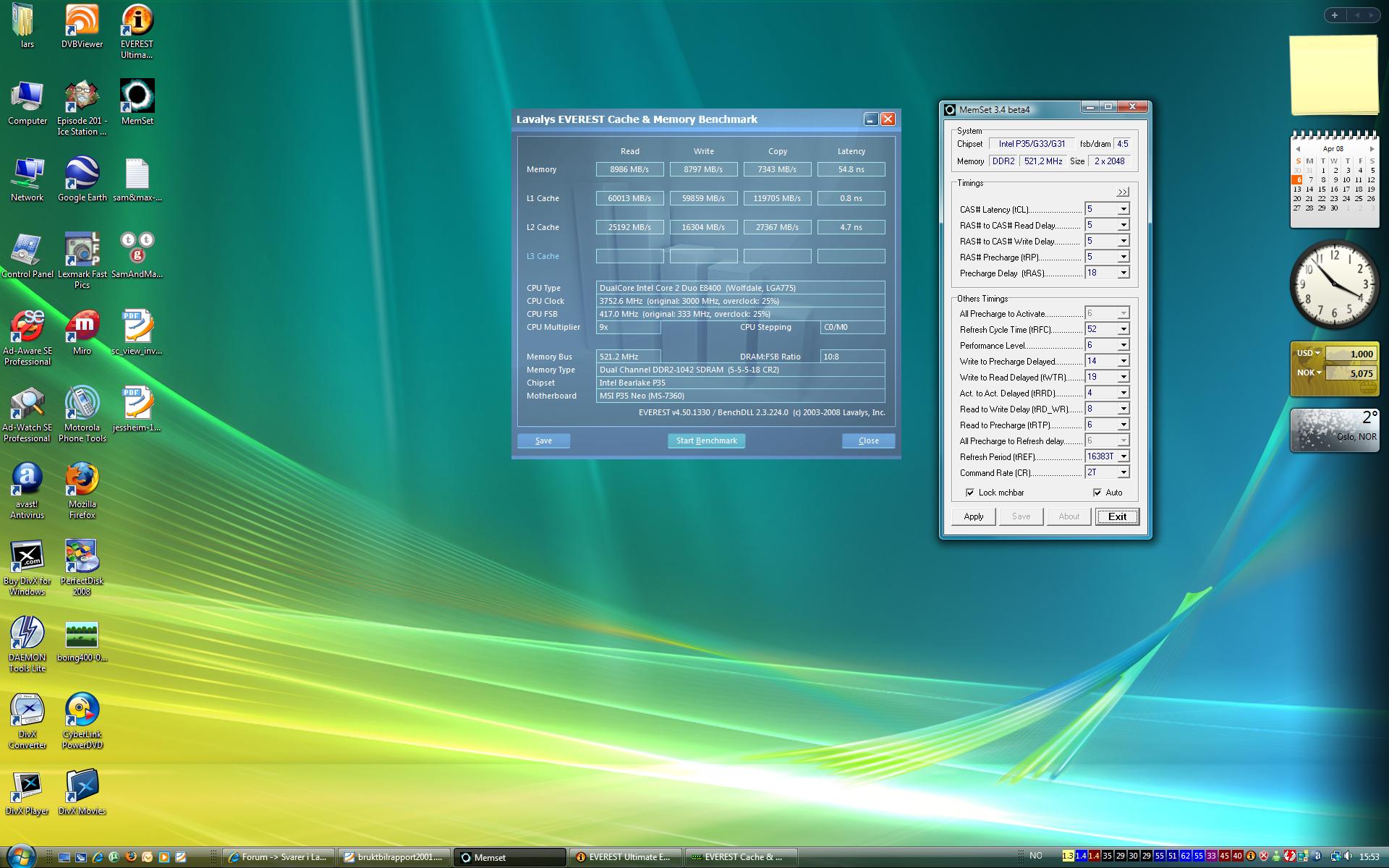
Task: Open DivX Player desktop shortcut
Action: [x=27, y=792]
